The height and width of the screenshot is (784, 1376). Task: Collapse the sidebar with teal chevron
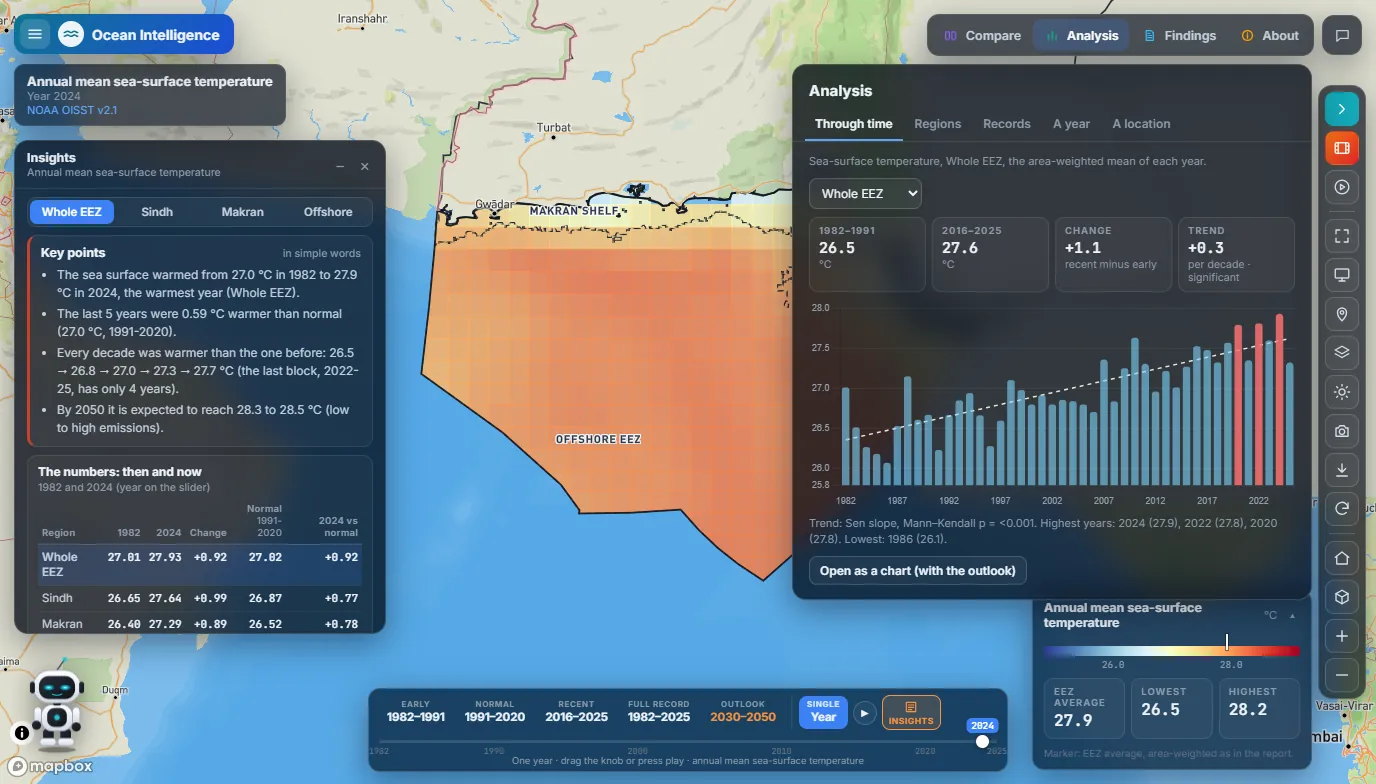point(1342,108)
